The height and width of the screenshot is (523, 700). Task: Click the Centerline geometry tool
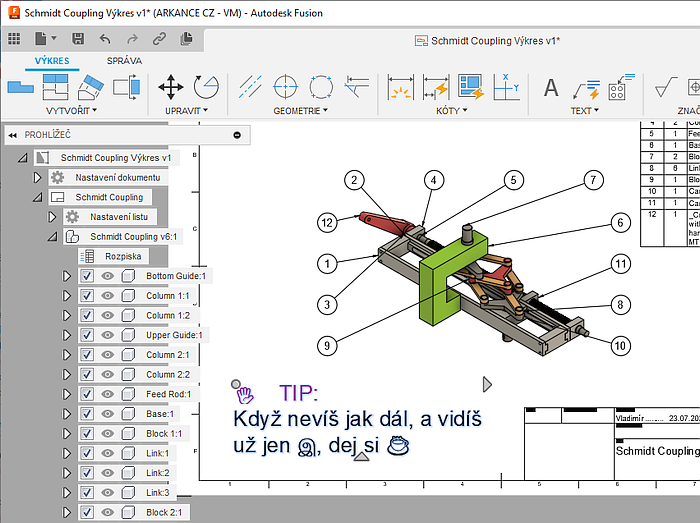click(x=251, y=87)
